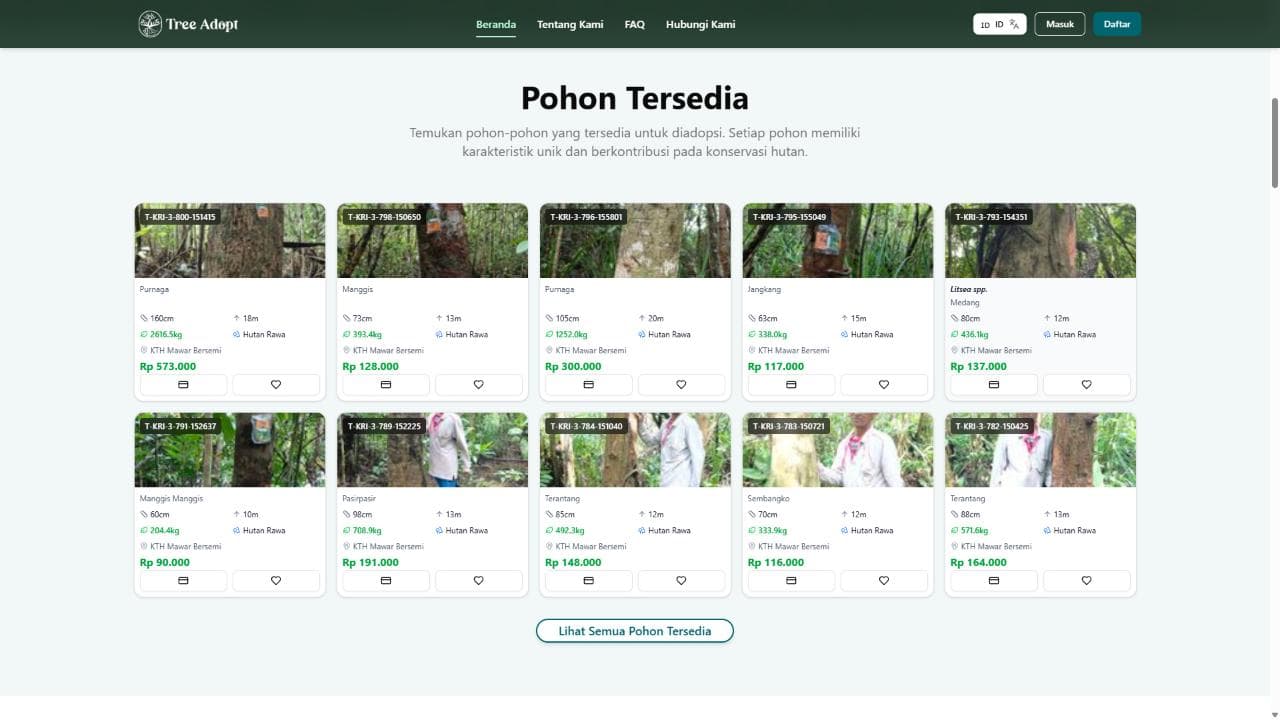
Task: Click the heart icon on tree T-KRI-3-796-155801
Action: [x=681, y=384]
